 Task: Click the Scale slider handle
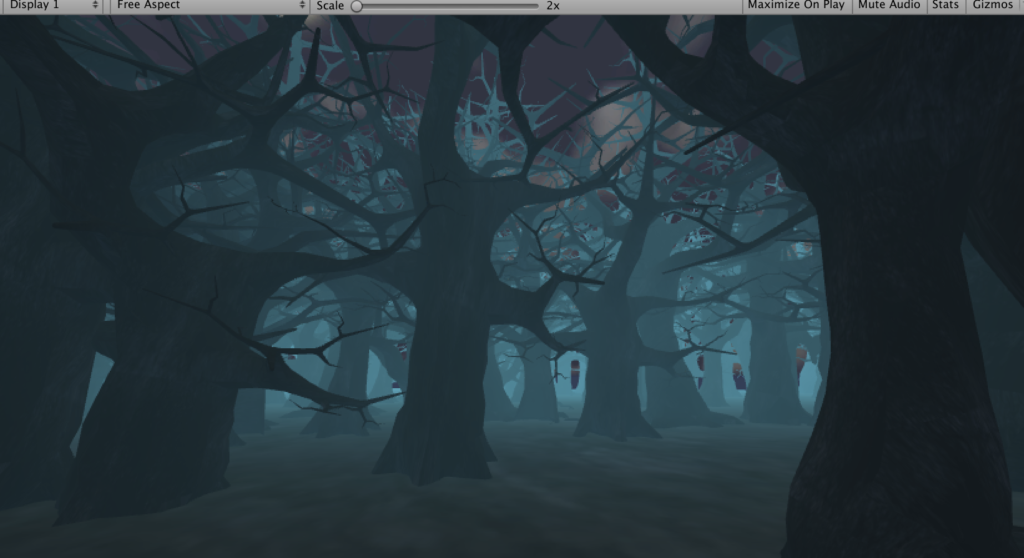(x=357, y=6)
